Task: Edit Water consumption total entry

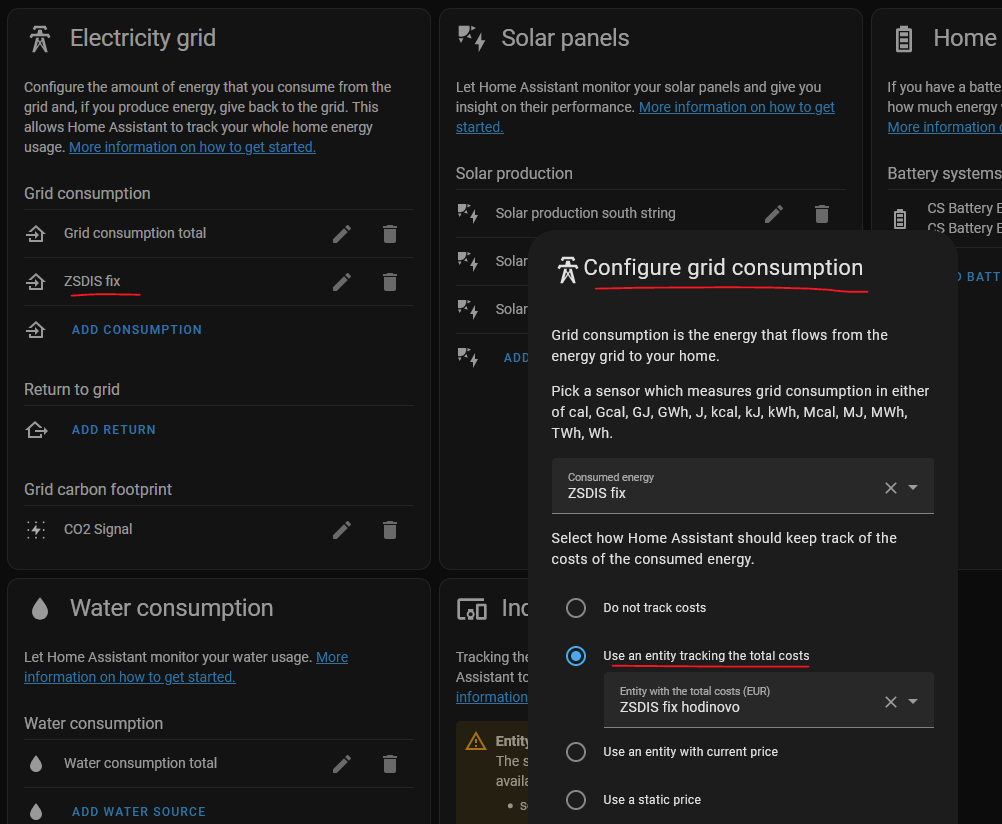Action: (342, 764)
